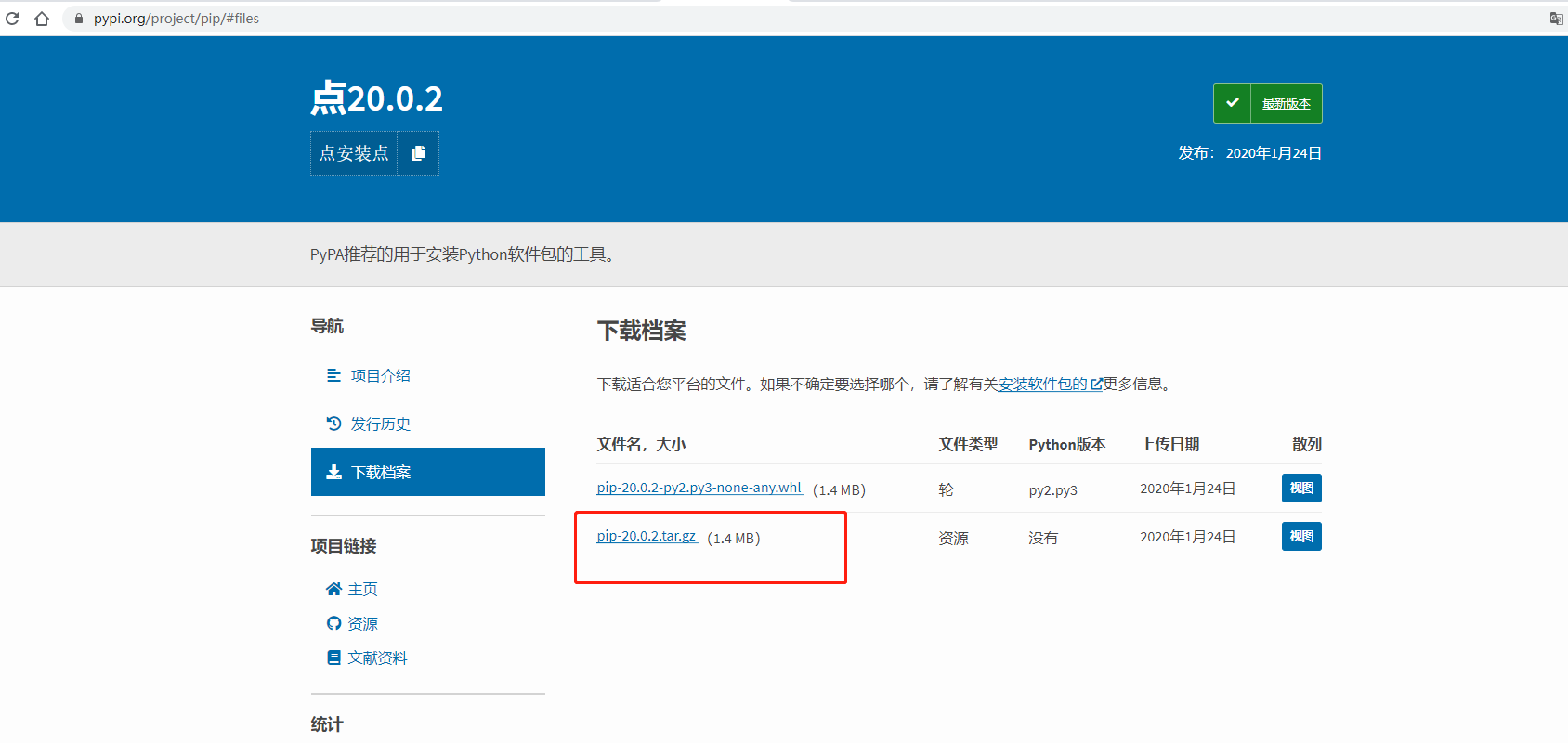This screenshot has height=743, width=1568.
Task: Click the address bar lock icon
Action: pos(79,19)
